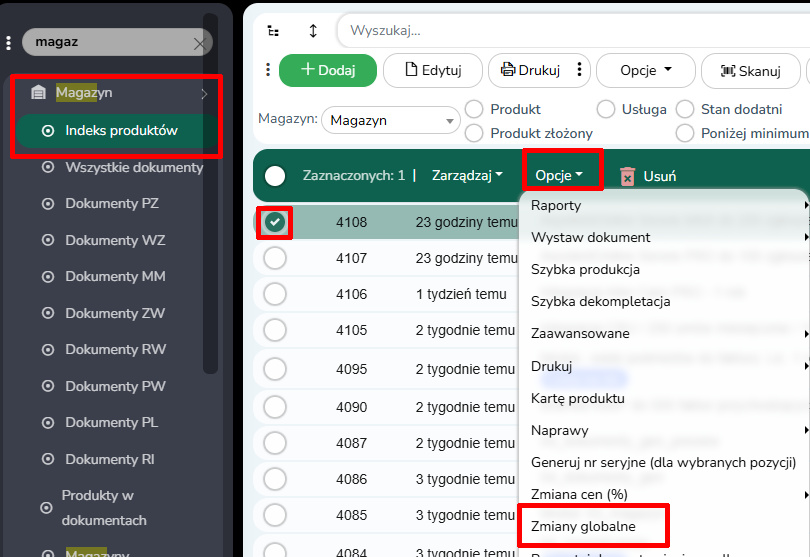
Task: Choose Zmiany globalne menu entry
Action: tap(583, 527)
